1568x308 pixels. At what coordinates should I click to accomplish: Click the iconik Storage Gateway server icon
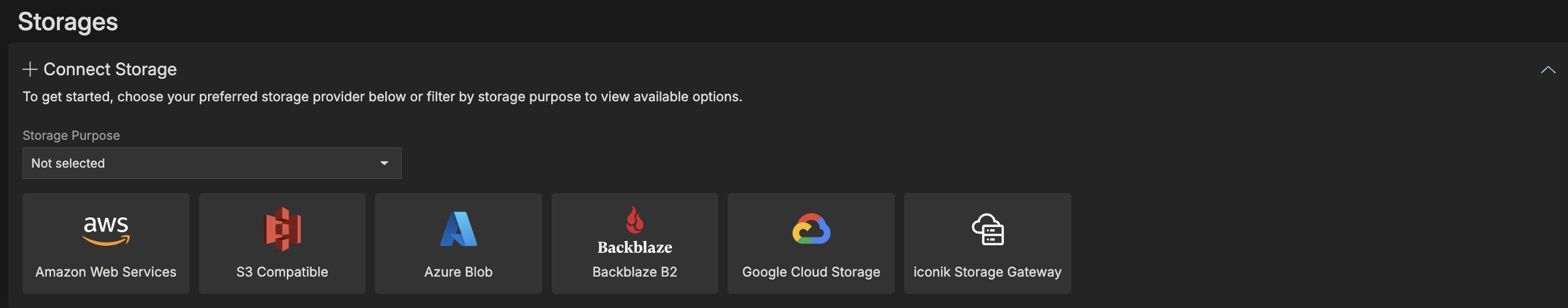pyautogui.click(x=987, y=229)
